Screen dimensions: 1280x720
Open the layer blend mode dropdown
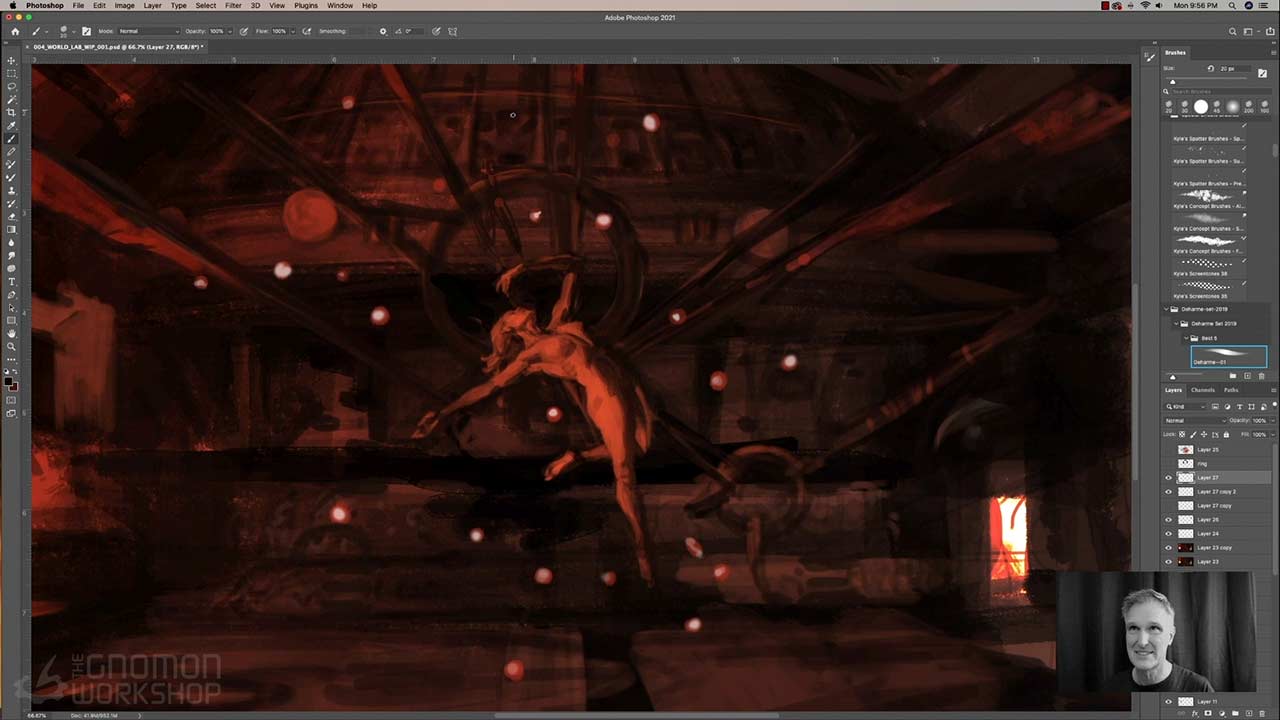[1195, 420]
